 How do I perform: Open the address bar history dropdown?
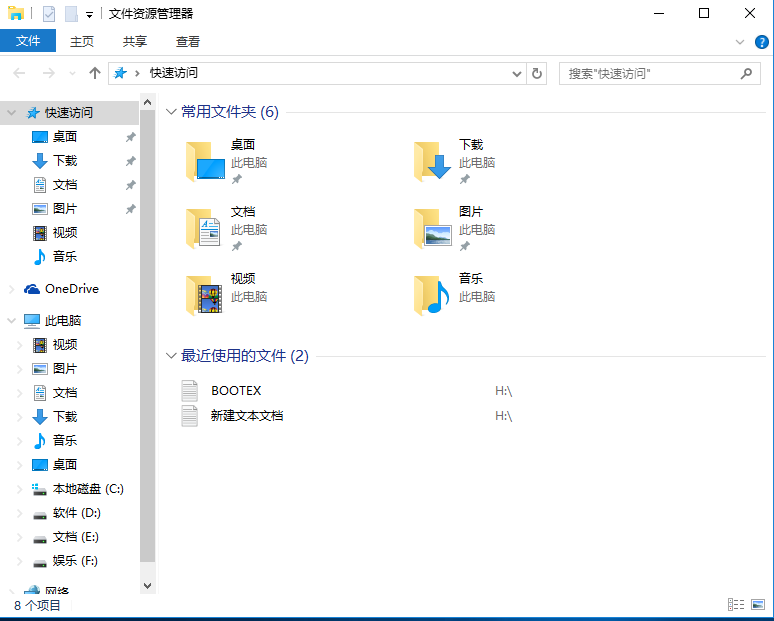tap(517, 73)
